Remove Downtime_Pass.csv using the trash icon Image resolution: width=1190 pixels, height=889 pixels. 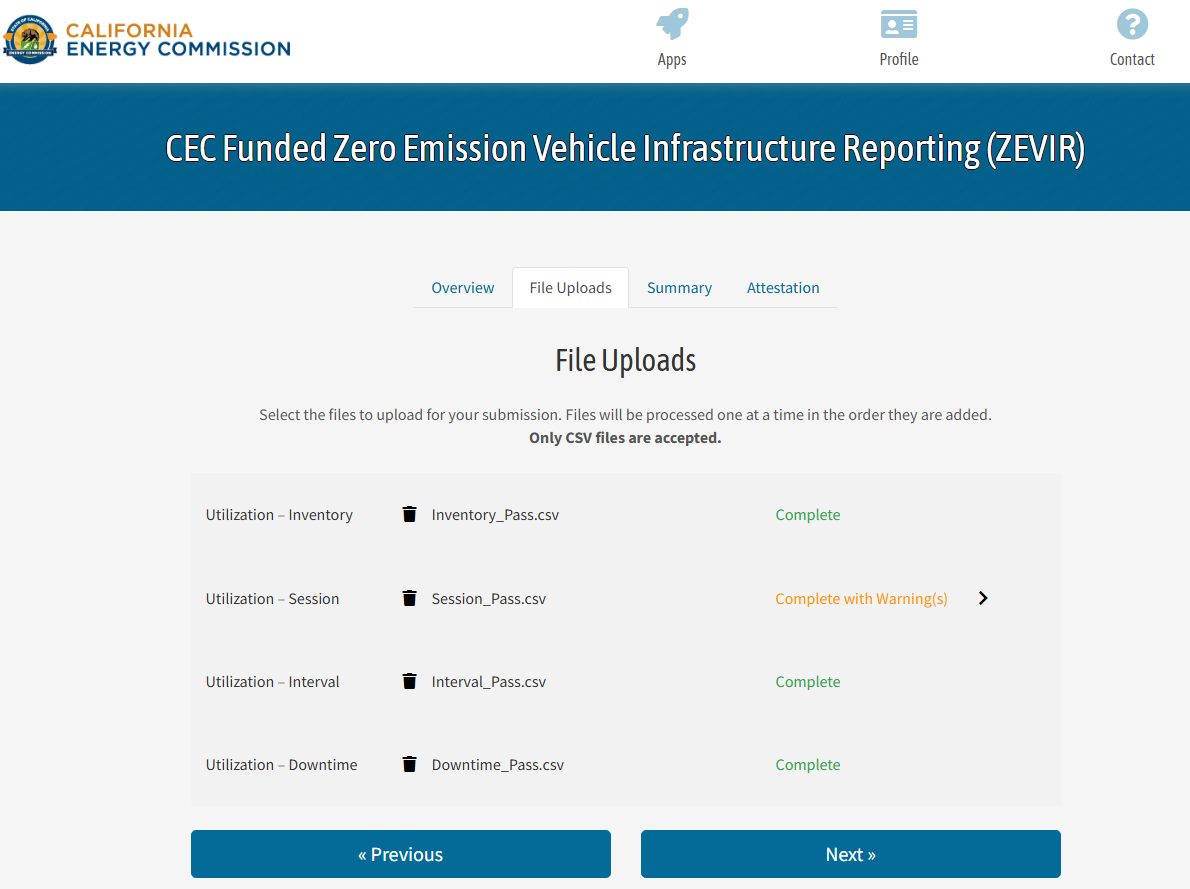409,764
